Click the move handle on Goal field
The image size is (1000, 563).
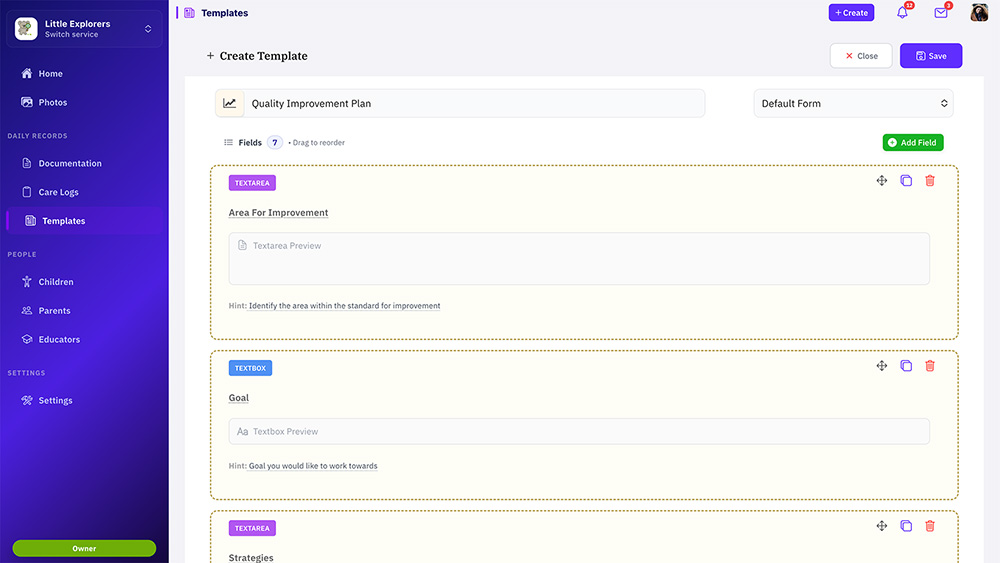(881, 365)
